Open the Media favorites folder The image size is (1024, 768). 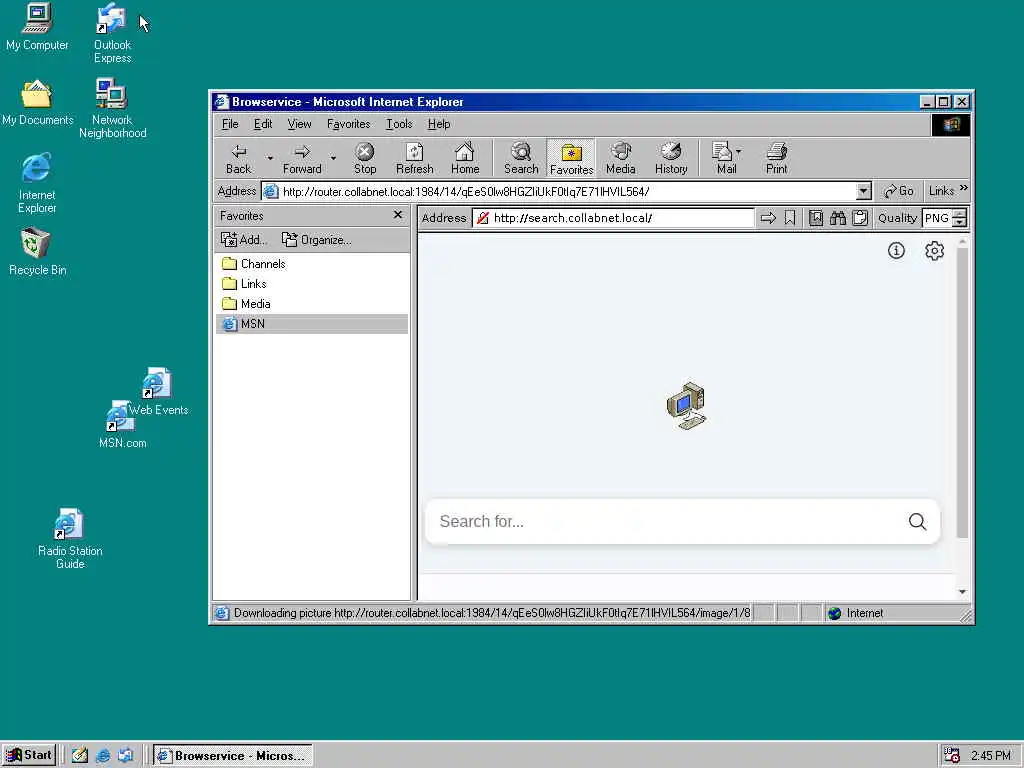[x=246, y=304]
